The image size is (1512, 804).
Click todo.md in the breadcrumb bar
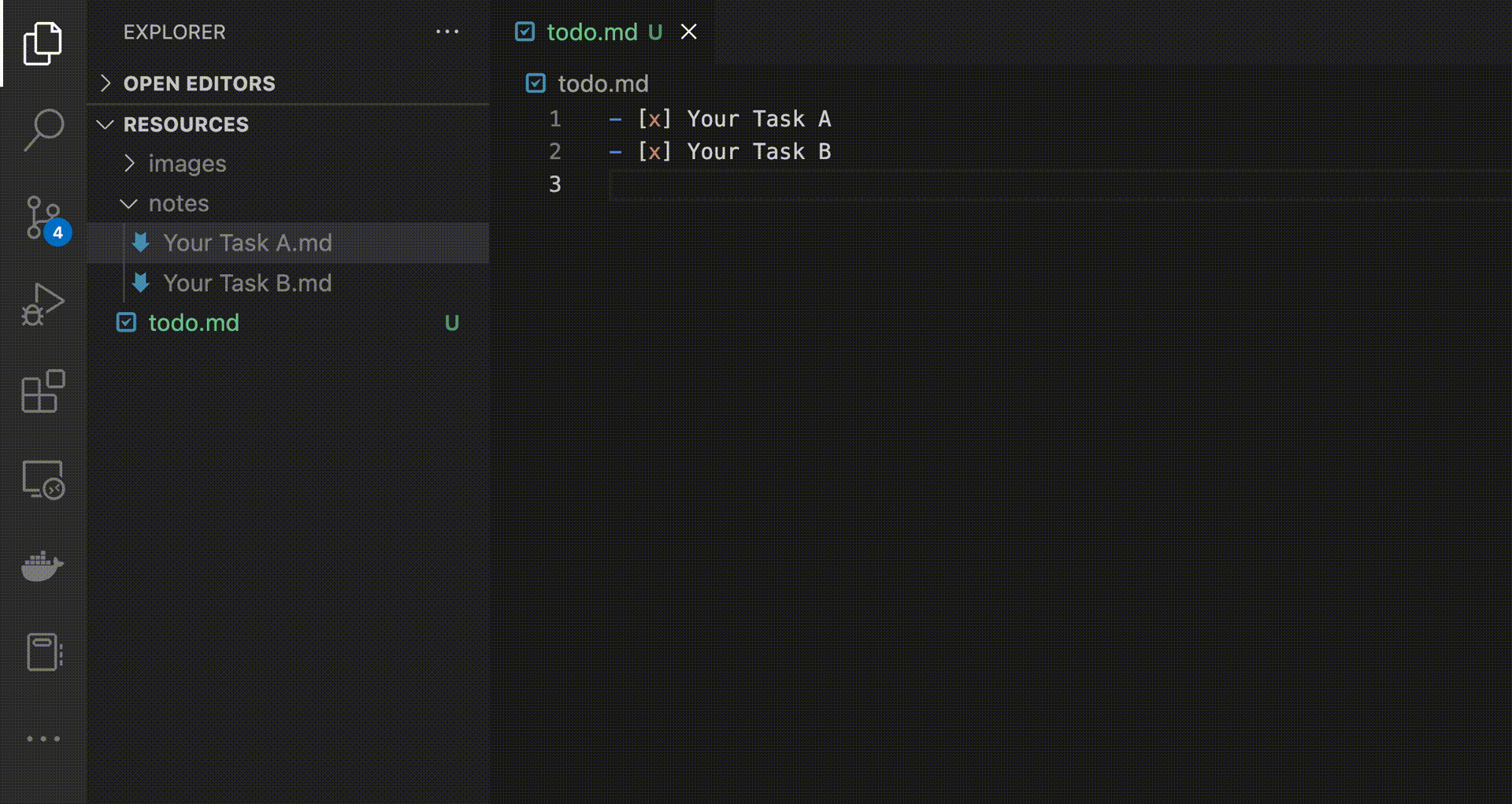point(602,83)
